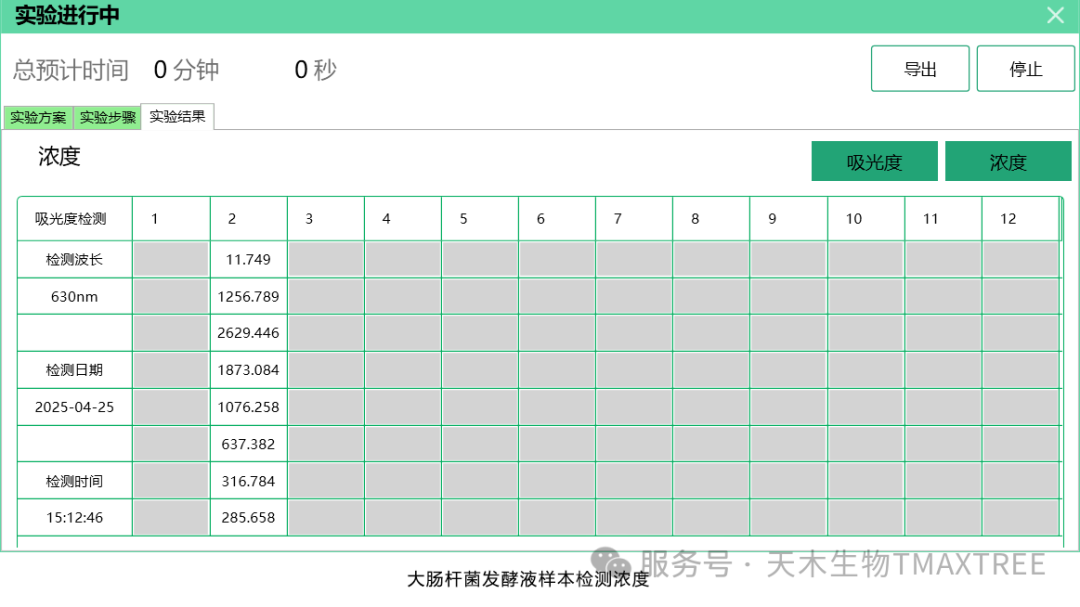Show 吸光度 absorbance results
This screenshot has height=607, width=1080.
tap(874, 162)
